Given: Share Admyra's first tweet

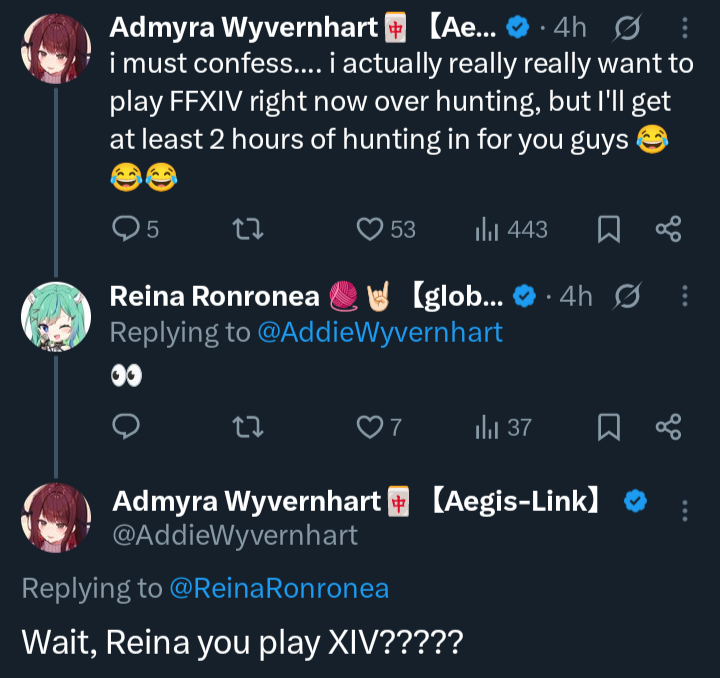Looking at the screenshot, I should coord(668,229).
